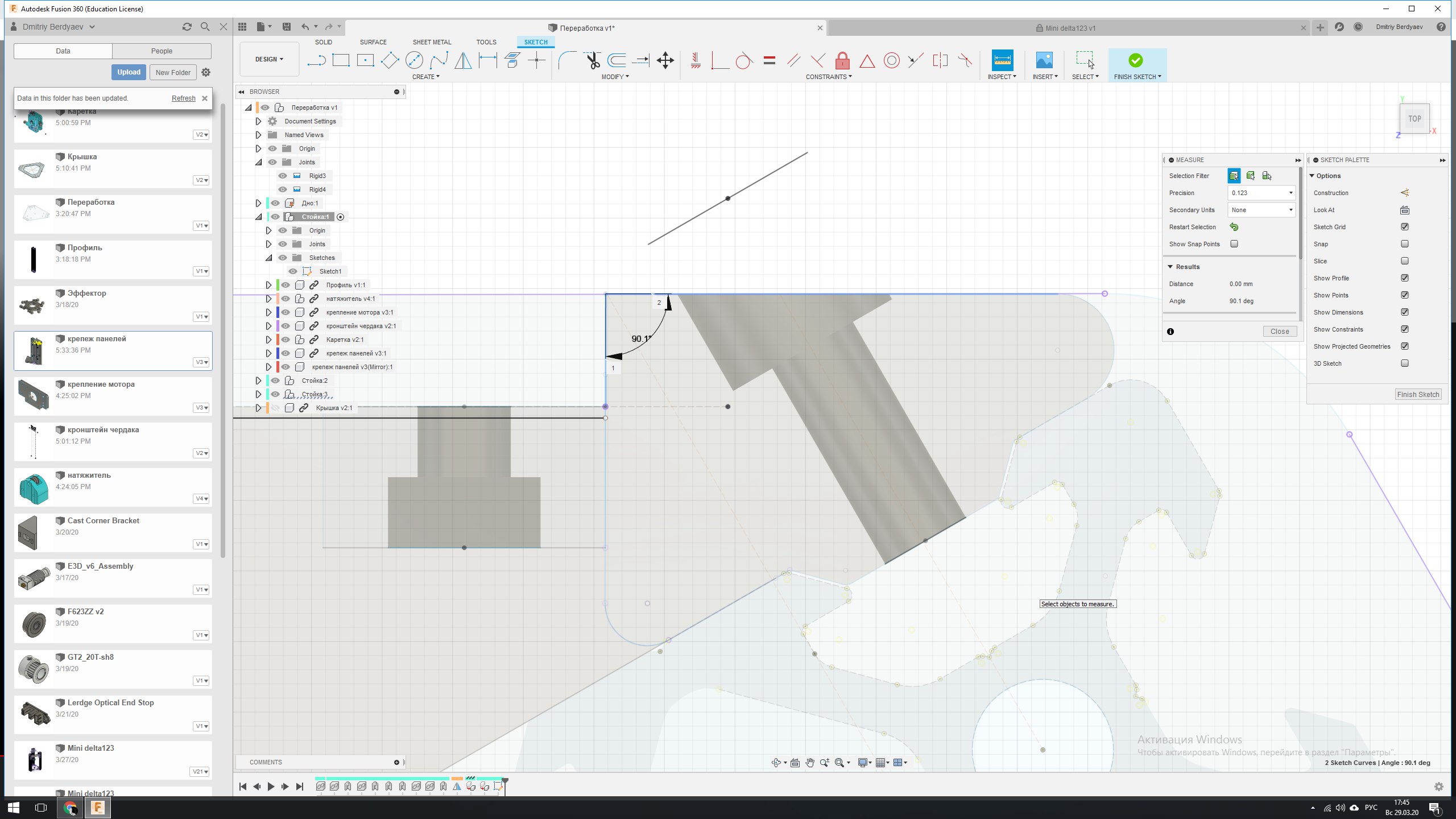Select the 2-Point Rectangle sketch tool

(x=341, y=60)
